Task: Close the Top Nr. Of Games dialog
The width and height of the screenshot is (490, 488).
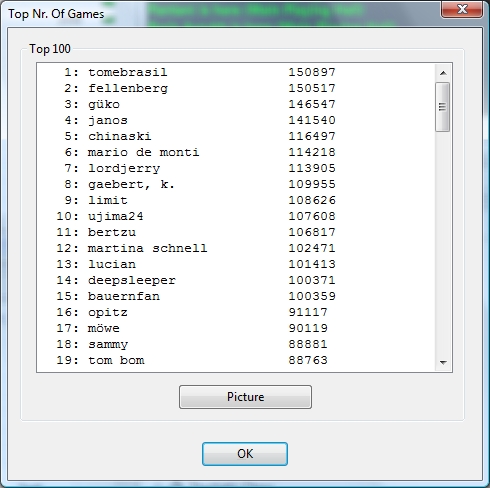Action: [x=462, y=9]
